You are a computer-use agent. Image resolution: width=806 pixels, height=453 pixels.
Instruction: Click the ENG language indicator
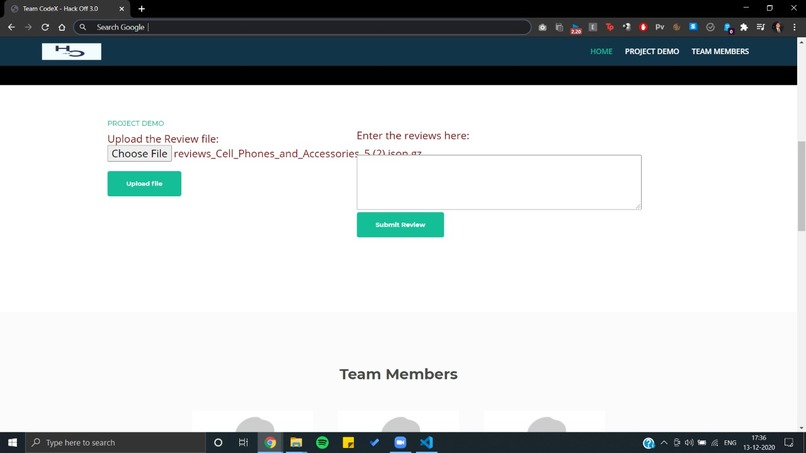(730, 443)
